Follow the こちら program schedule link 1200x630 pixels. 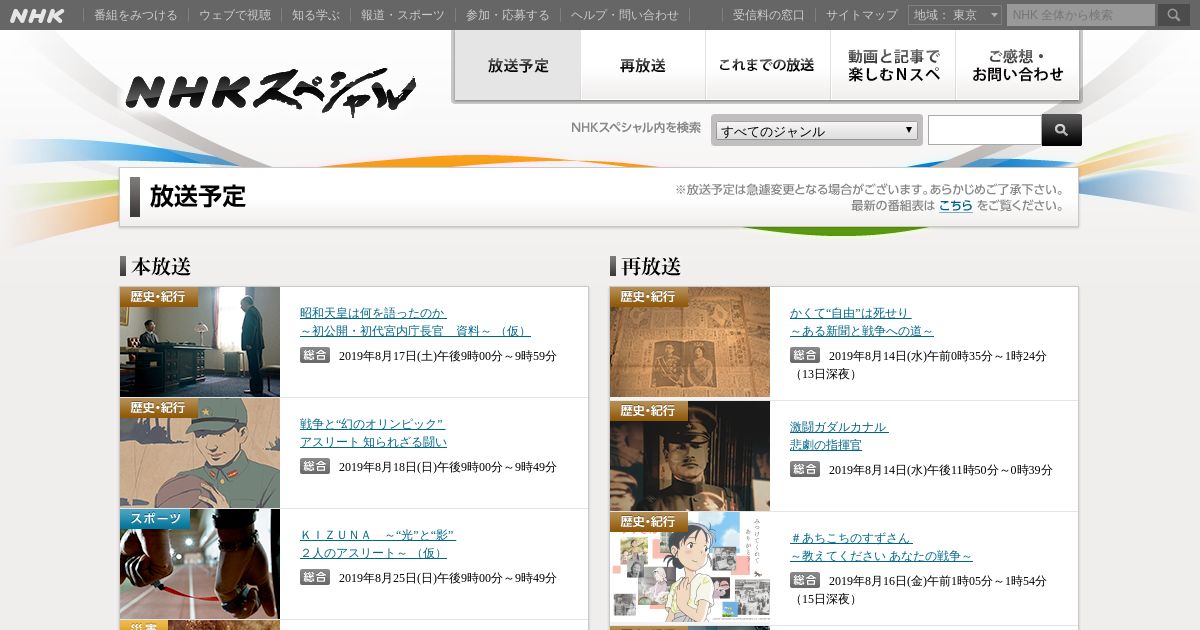[x=955, y=205]
